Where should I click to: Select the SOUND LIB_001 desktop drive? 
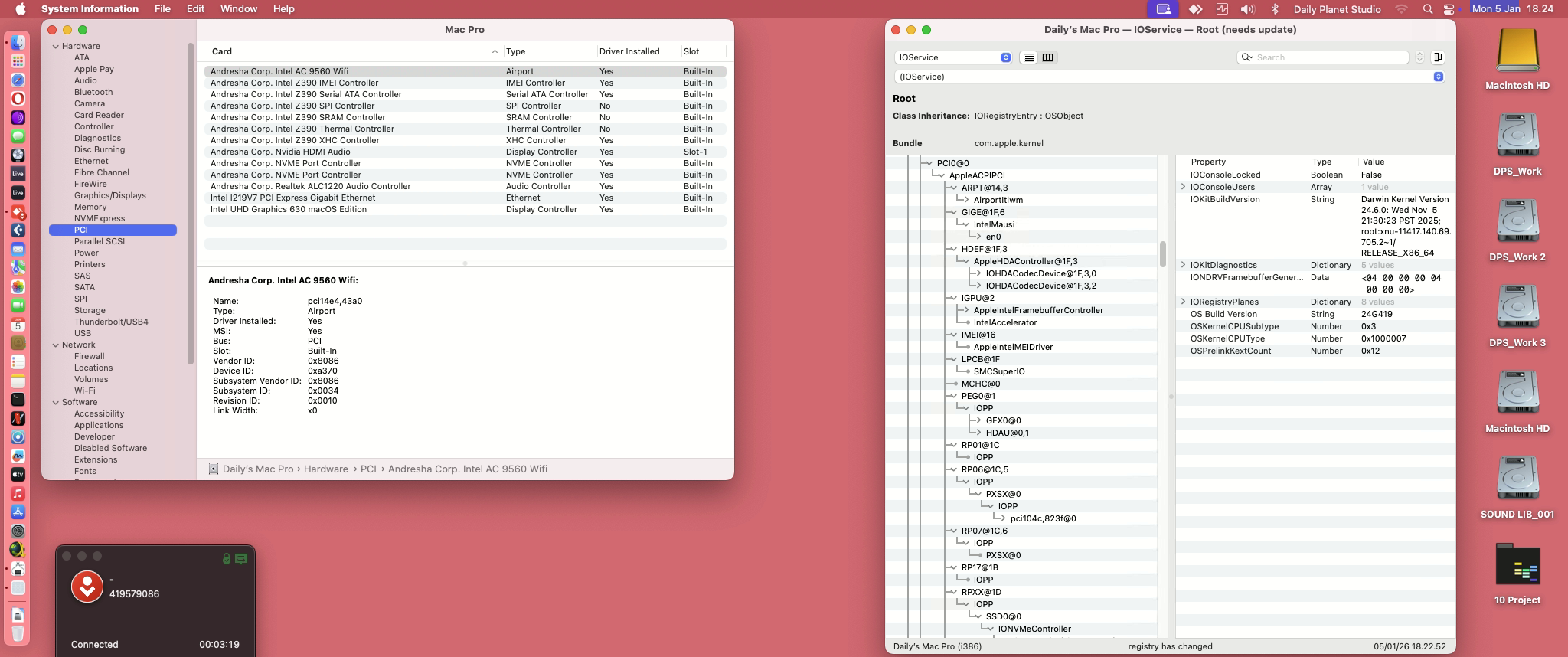click(1517, 489)
